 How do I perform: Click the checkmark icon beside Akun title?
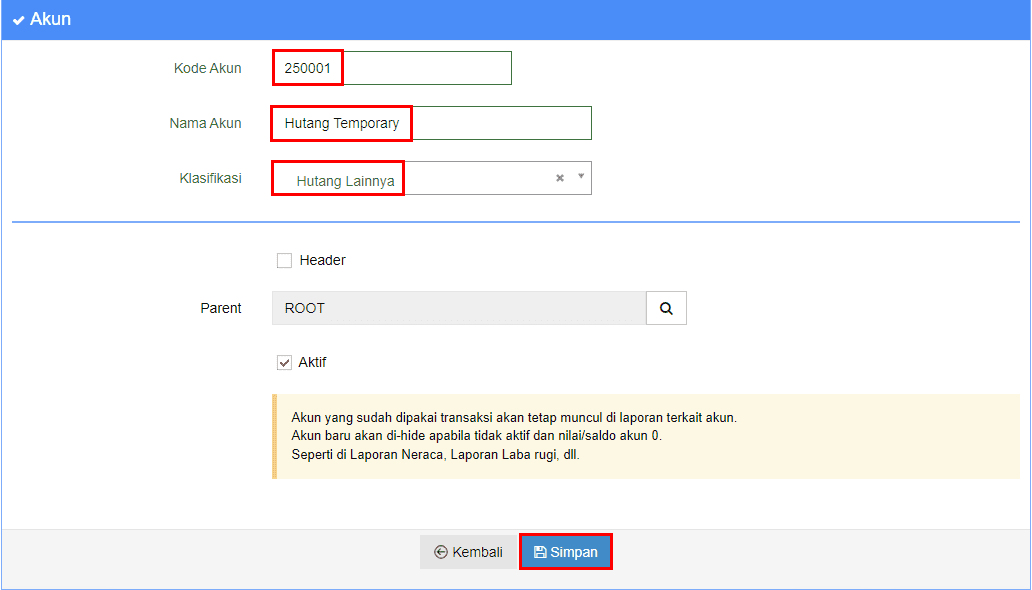tap(18, 20)
